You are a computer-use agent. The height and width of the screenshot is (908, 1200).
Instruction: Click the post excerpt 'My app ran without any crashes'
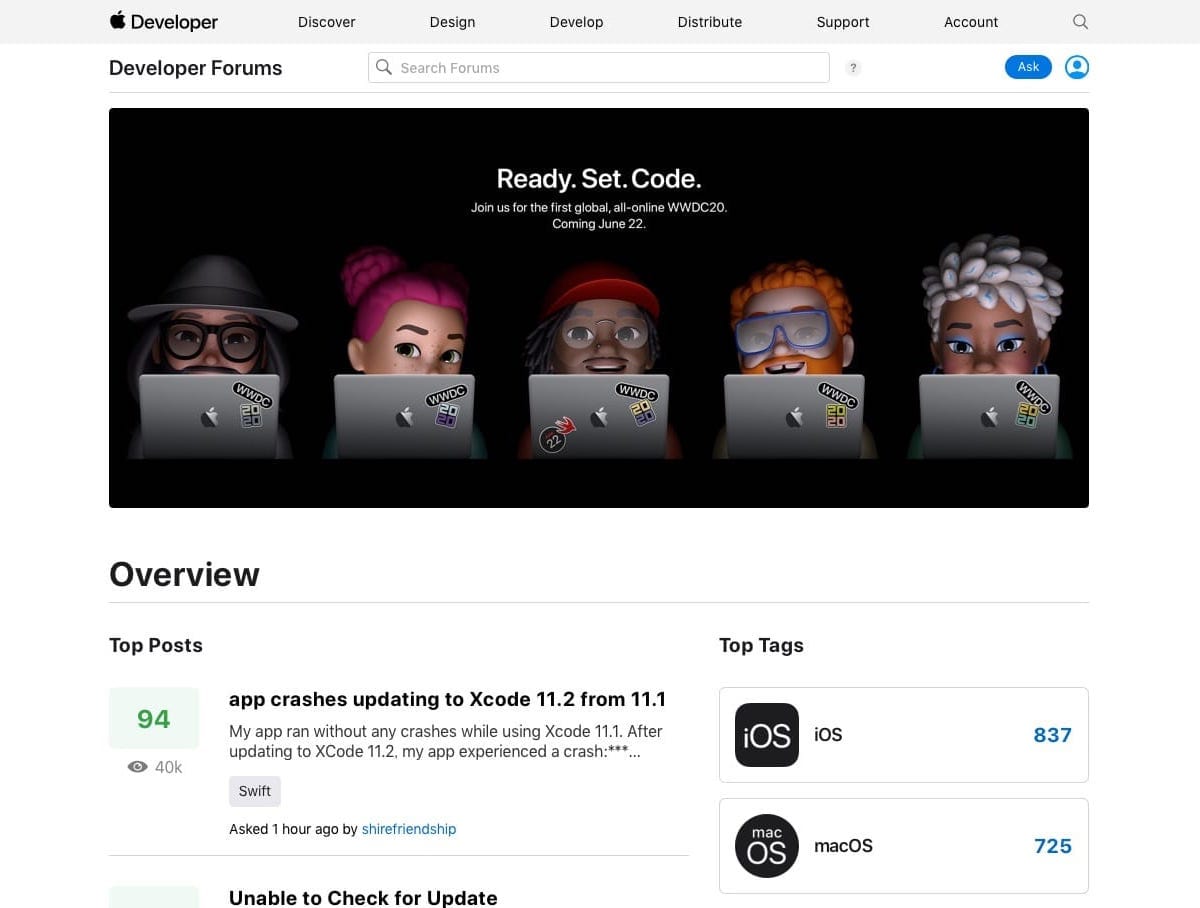(446, 741)
